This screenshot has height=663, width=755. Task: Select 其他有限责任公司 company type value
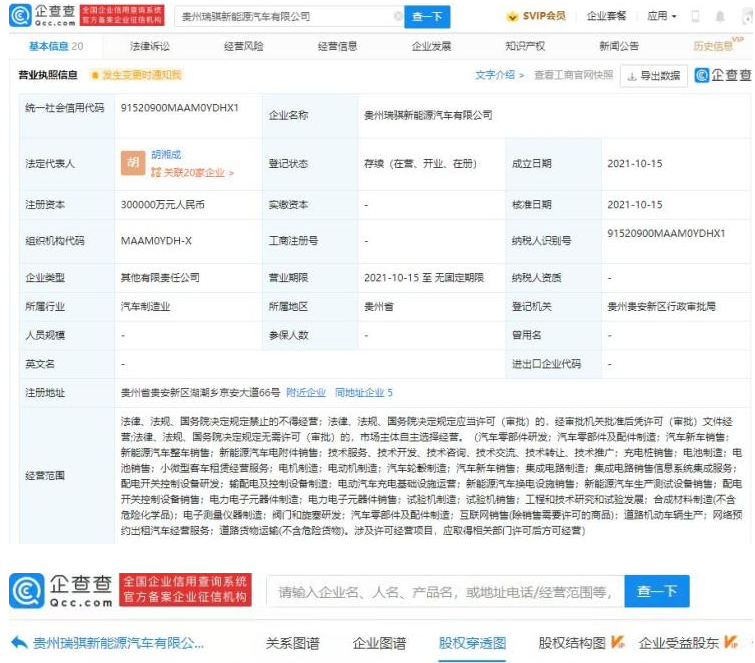pos(160,277)
